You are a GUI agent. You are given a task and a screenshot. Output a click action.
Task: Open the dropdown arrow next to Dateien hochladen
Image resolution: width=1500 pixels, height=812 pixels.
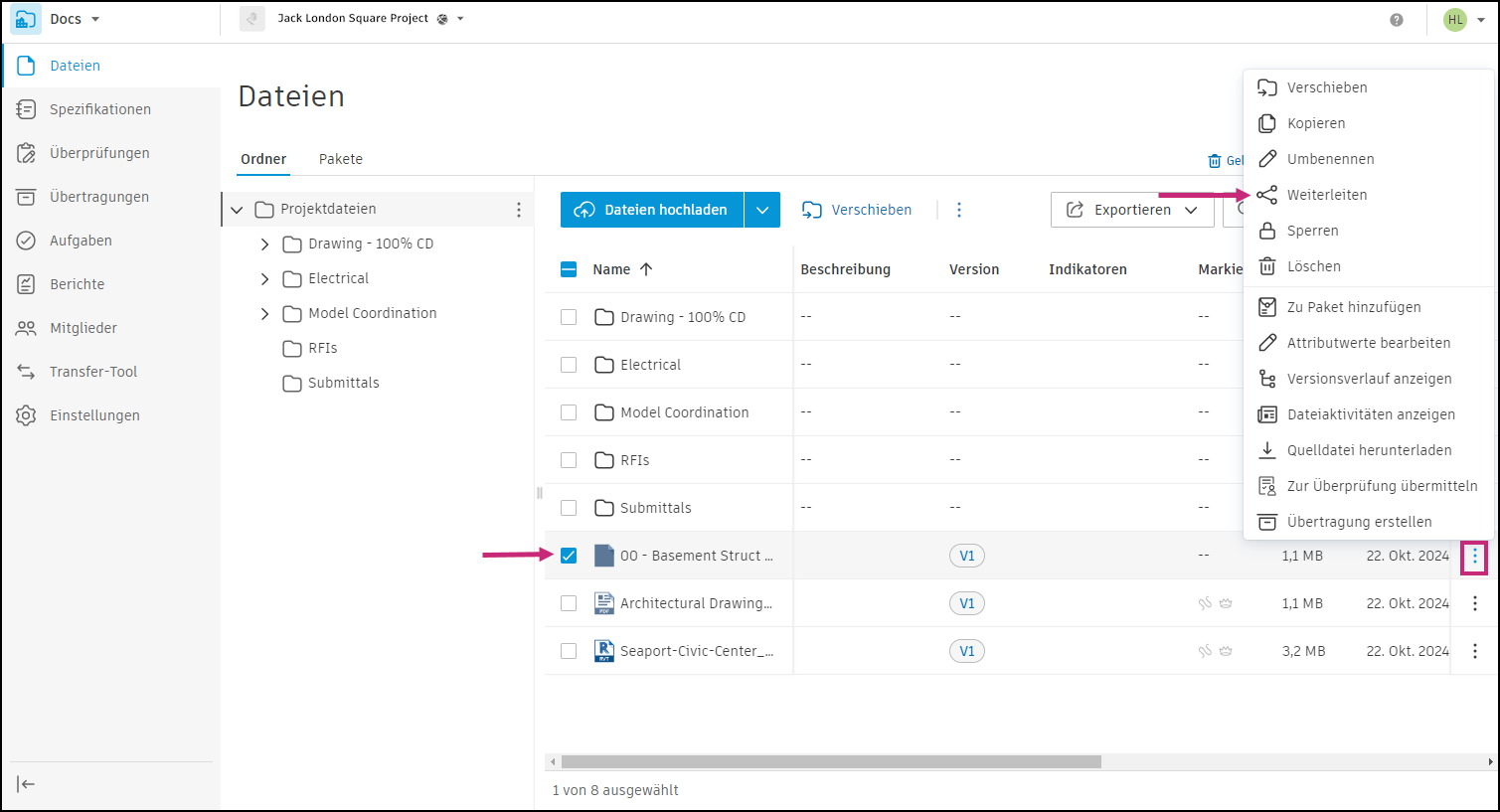coord(762,210)
